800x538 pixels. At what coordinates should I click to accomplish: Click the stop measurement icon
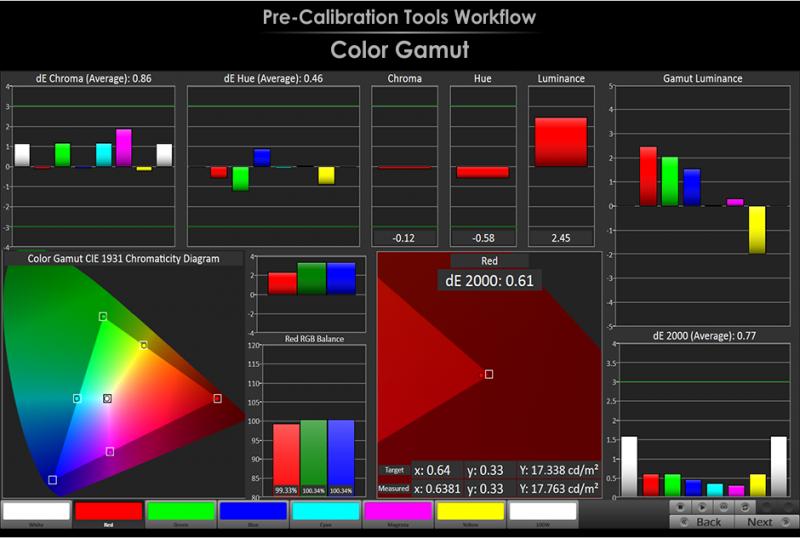click(680, 507)
